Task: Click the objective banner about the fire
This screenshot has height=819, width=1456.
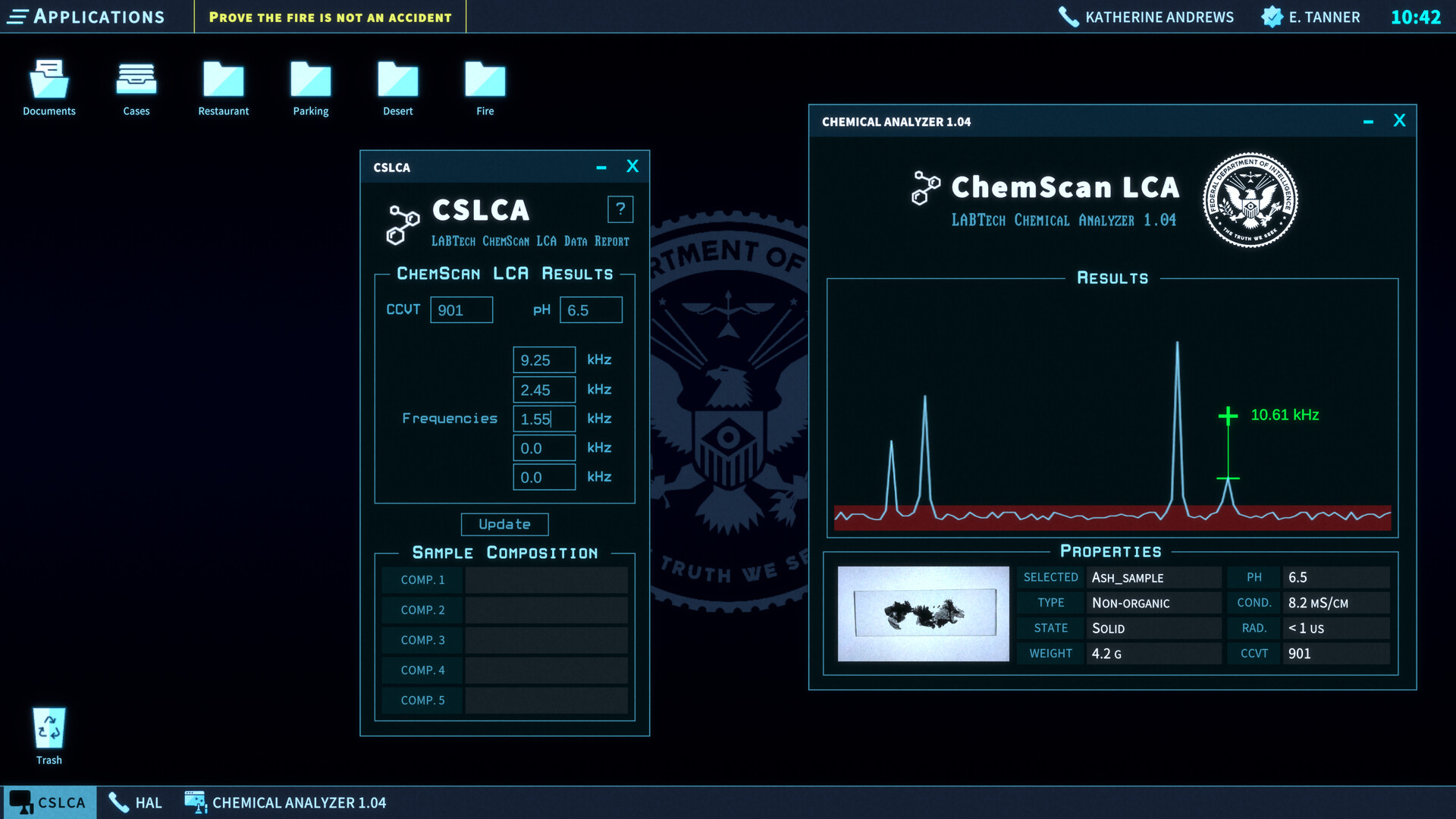Action: click(x=330, y=17)
